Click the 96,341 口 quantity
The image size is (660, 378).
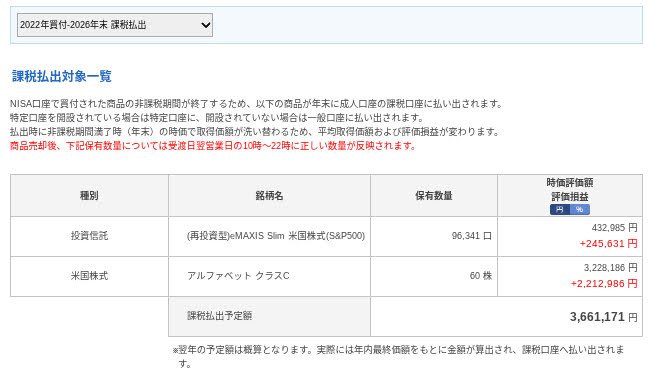[471, 236]
